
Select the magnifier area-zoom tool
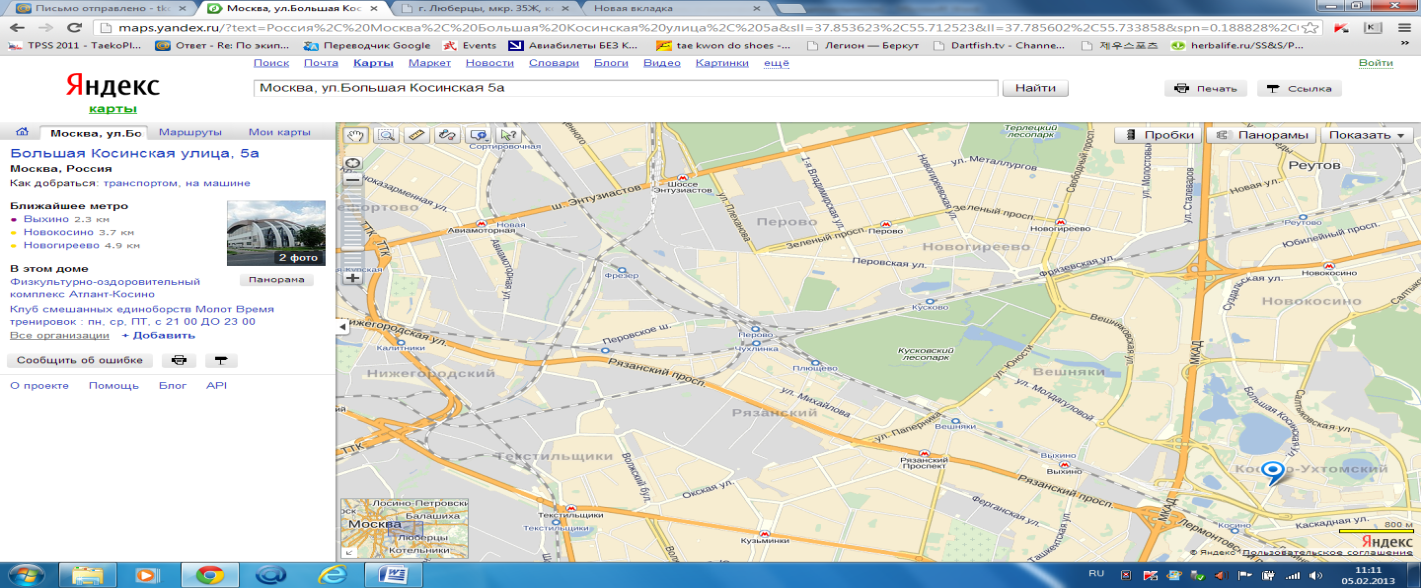[x=386, y=134]
